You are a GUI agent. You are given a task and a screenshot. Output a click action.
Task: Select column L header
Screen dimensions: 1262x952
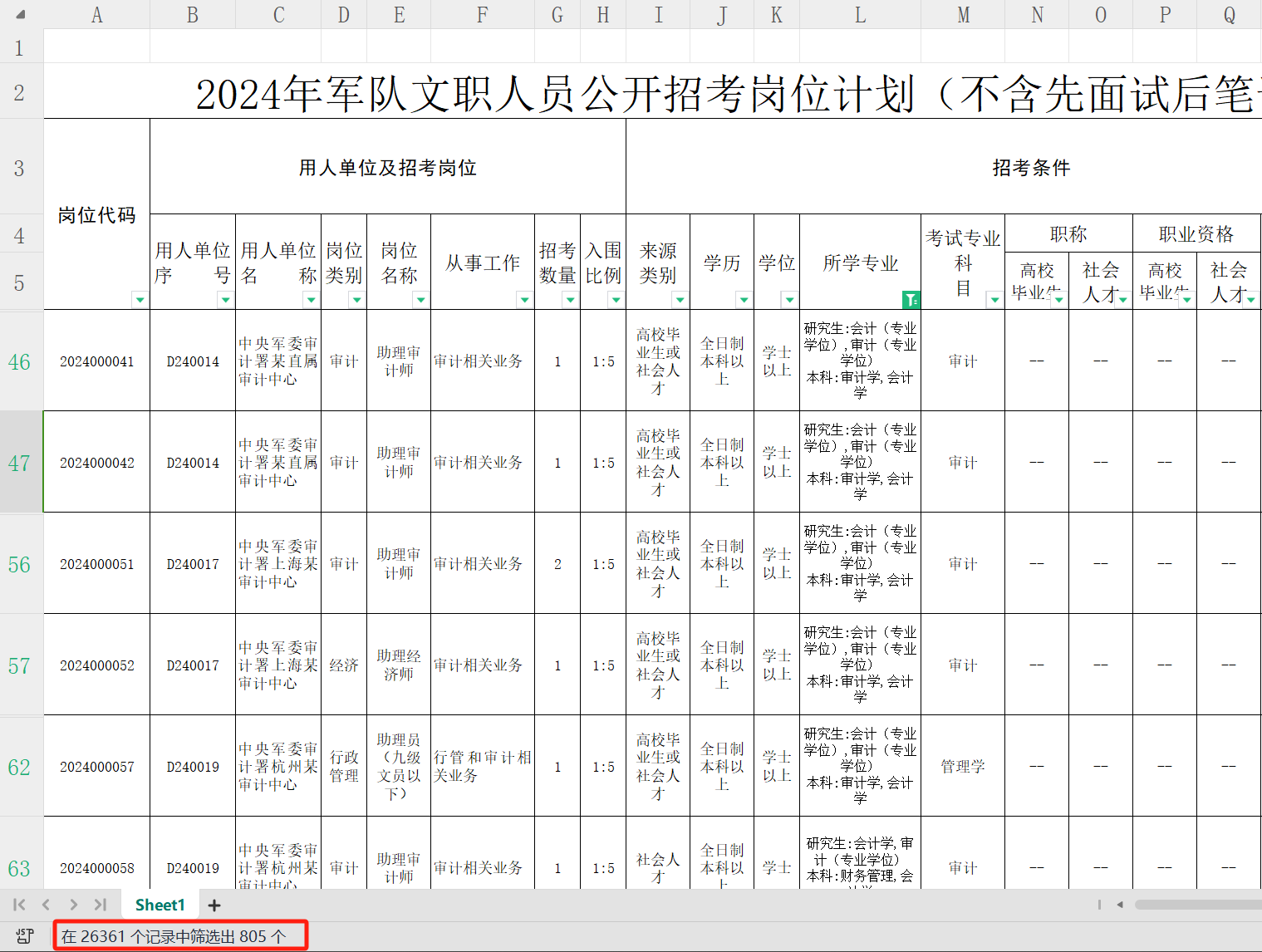click(x=860, y=15)
